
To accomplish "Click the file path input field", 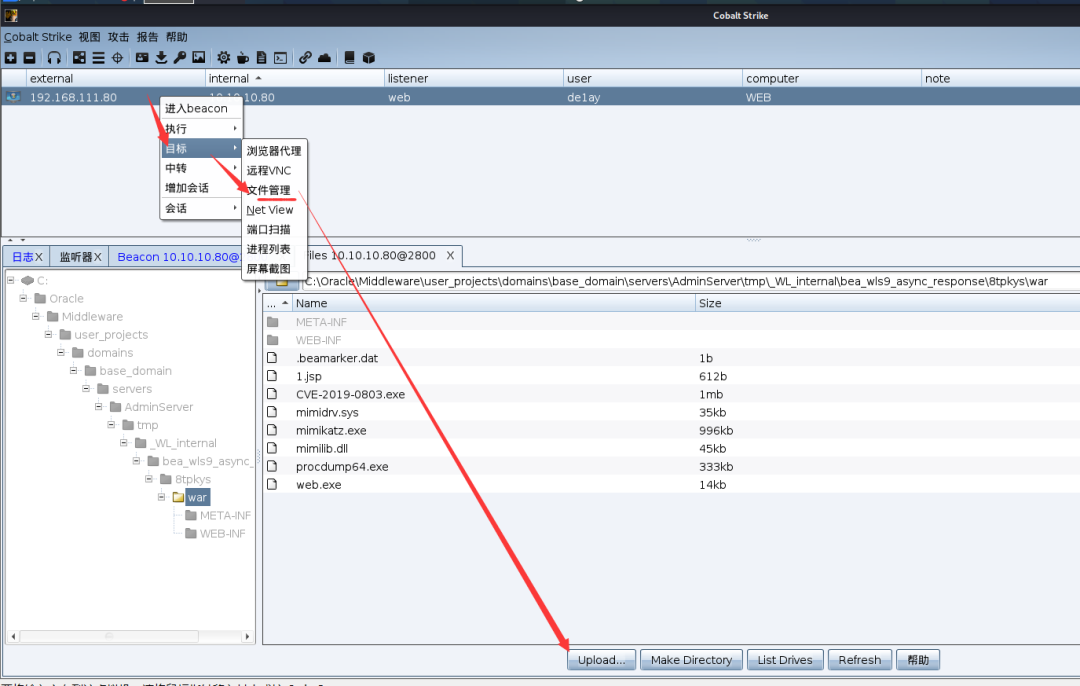I will click(x=691, y=282).
